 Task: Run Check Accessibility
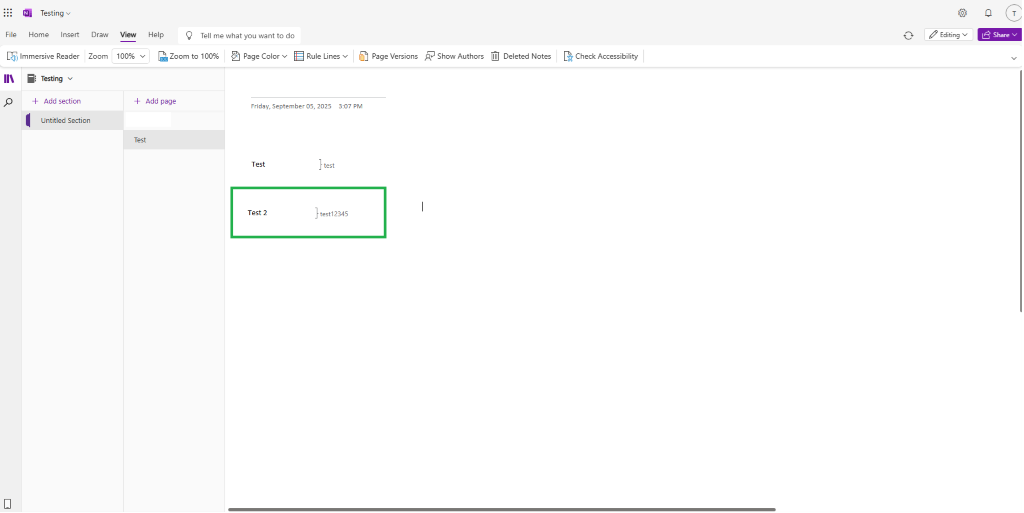tap(600, 56)
